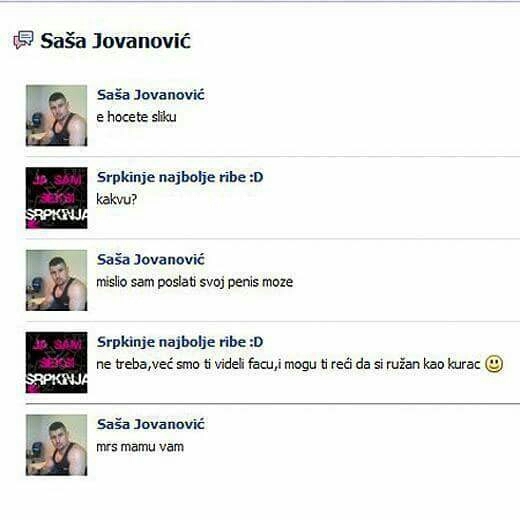
Task: Open Saša's avatar beside 'e hocete sliku'
Action: [57, 115]
